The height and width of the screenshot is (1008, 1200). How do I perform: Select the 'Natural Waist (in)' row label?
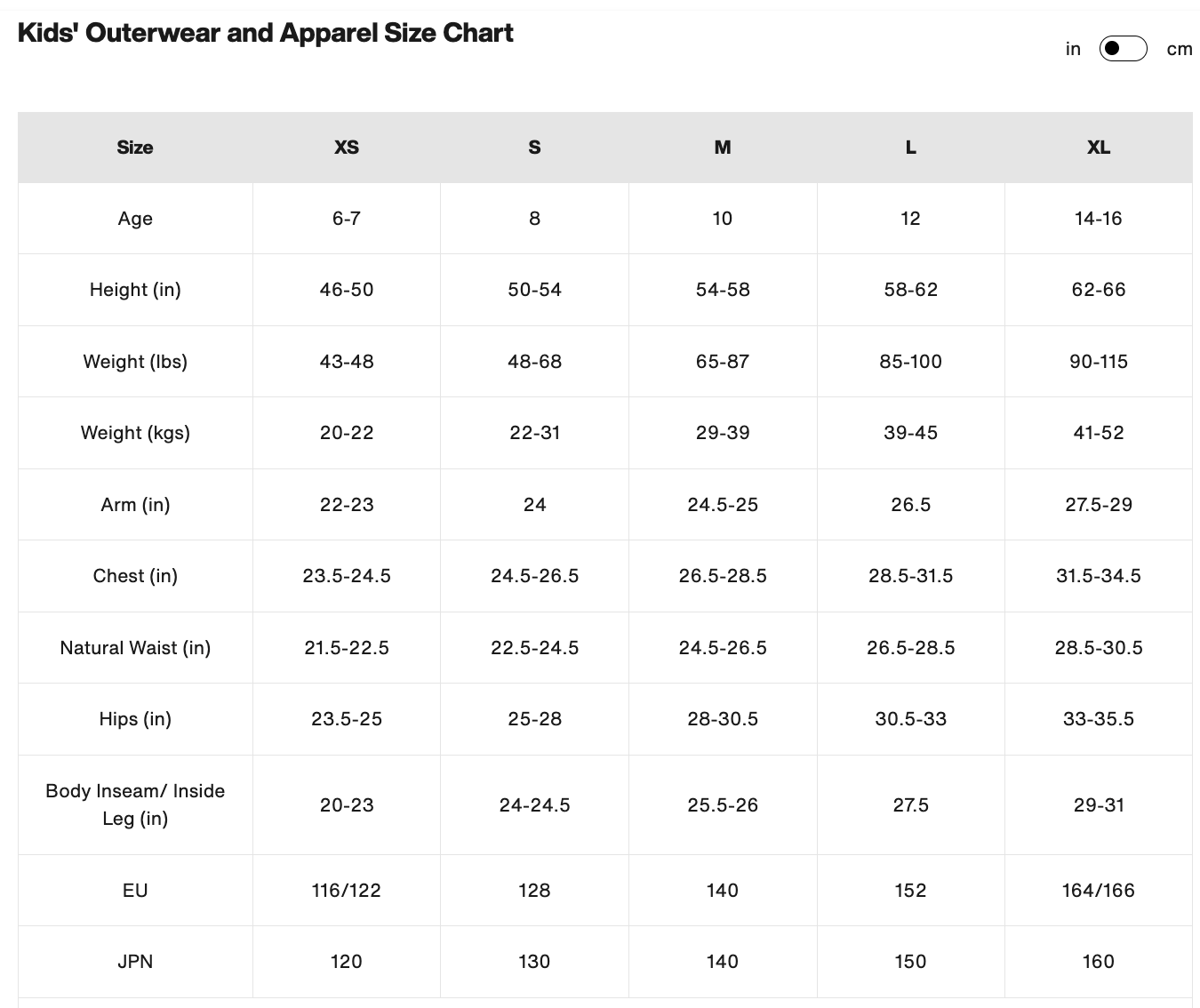click(x=135, y=648)
